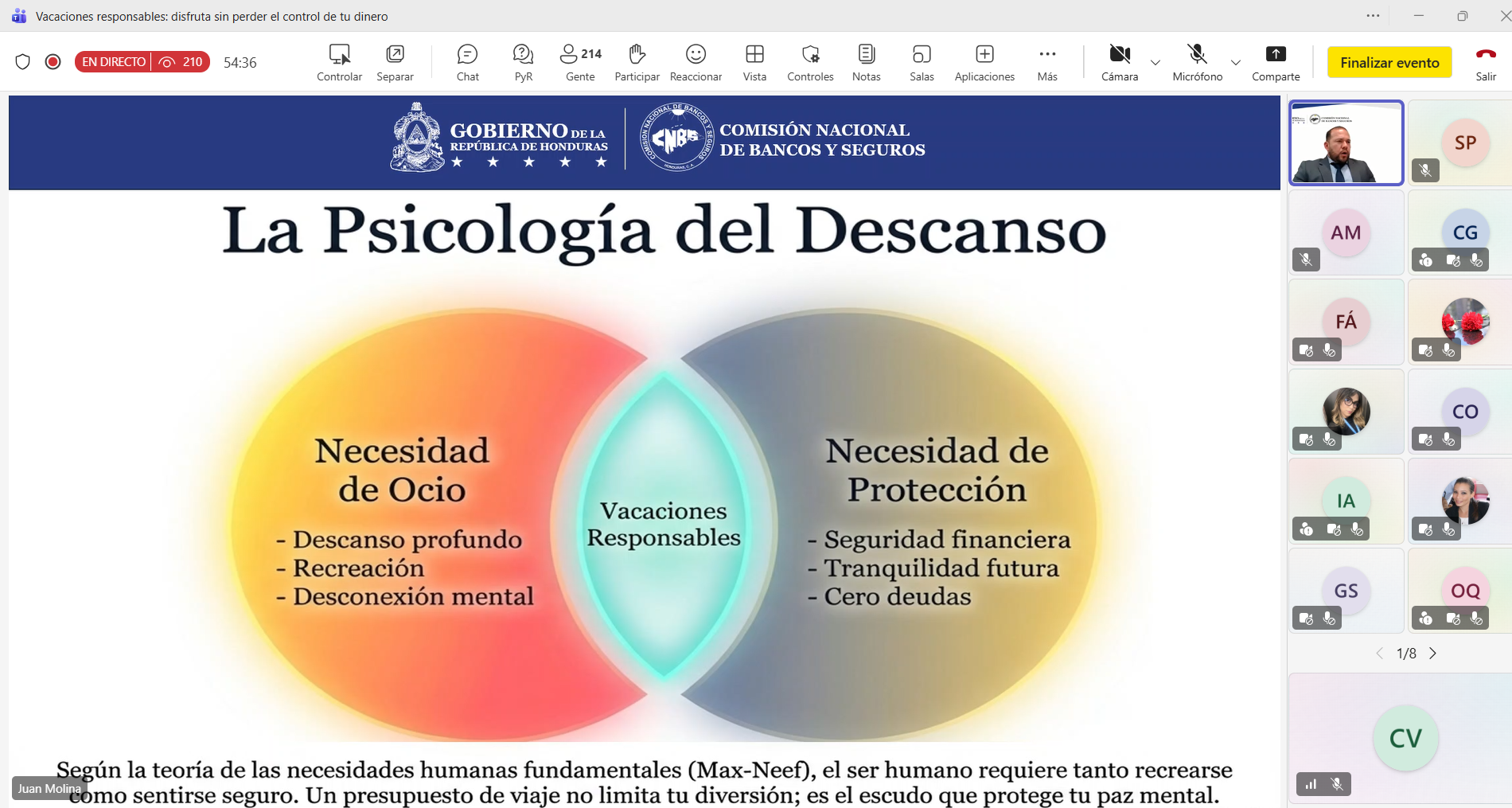This screenshot has width=1512, height=808.
Task: Toggle the Cámara on or off
Action: [x=1120, y=62]
